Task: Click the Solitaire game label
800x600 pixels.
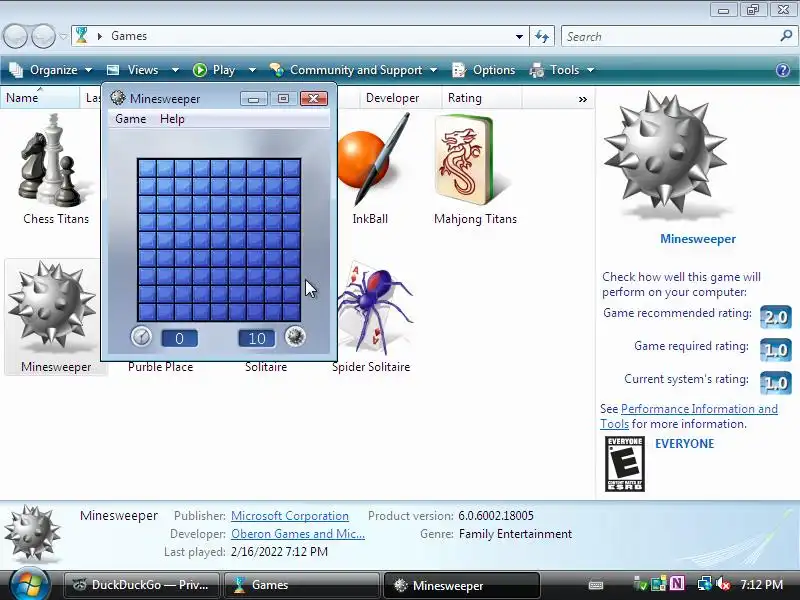Action: (266, 367)
